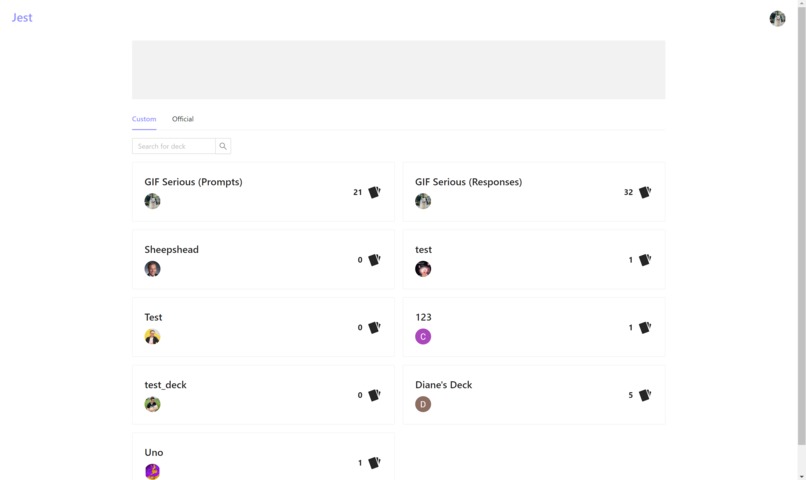The width and height of the screenshot is (806, 480).
Task: Click into the Search for deck field
Action: [x=174, y=146]
